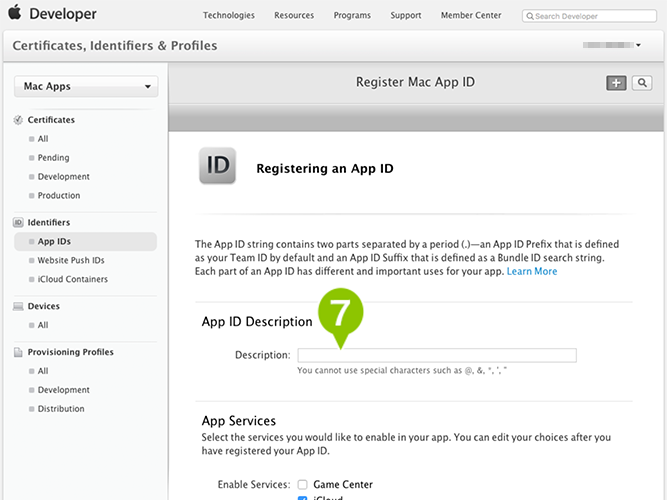Screen dimensions: 667x500
Task: Click the Certificates section icon
Action: [x=18, y=120]
